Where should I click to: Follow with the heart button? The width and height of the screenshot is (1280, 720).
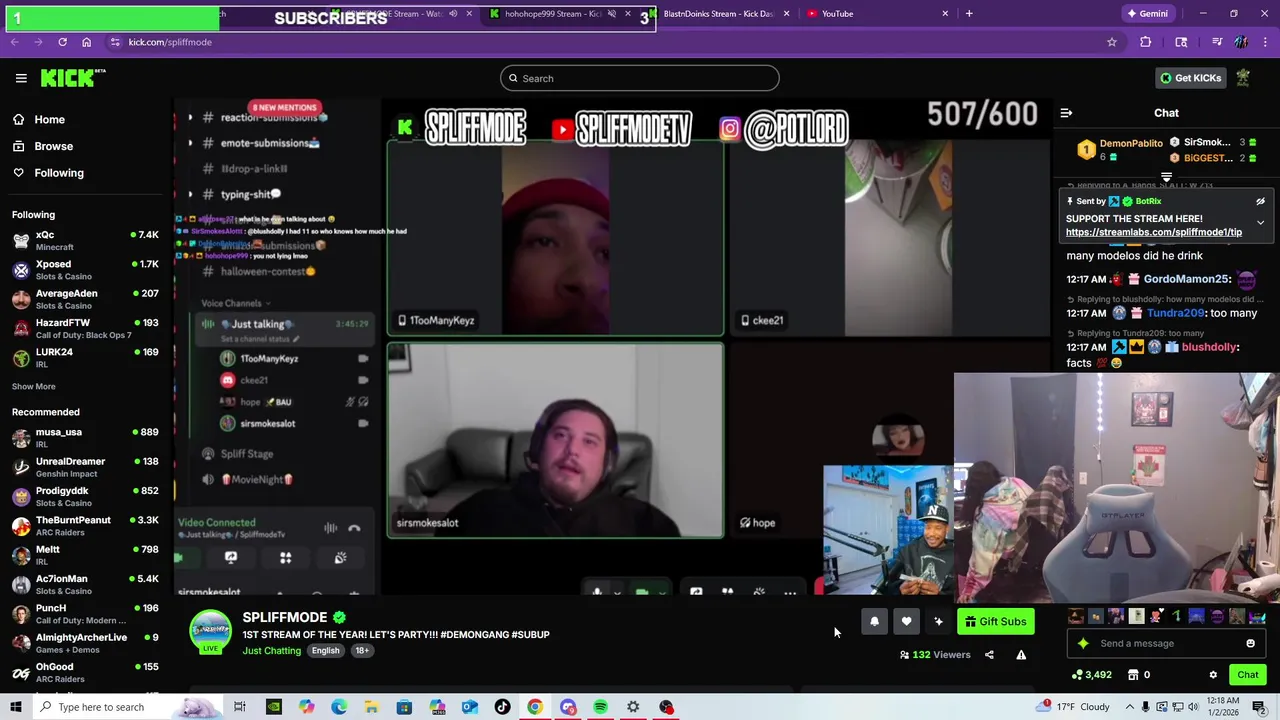pos(906,622)
